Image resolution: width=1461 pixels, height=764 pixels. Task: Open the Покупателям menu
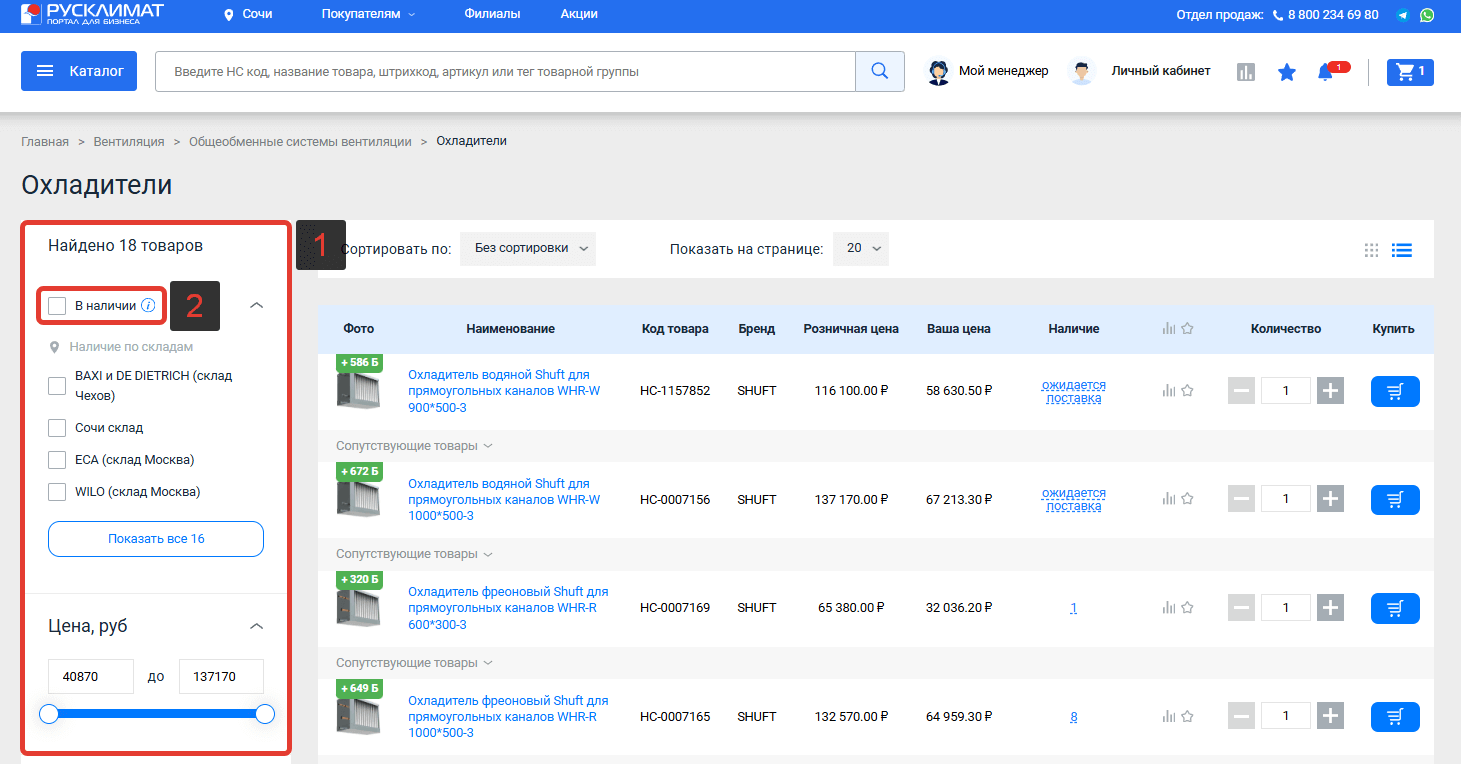[368, 14]
